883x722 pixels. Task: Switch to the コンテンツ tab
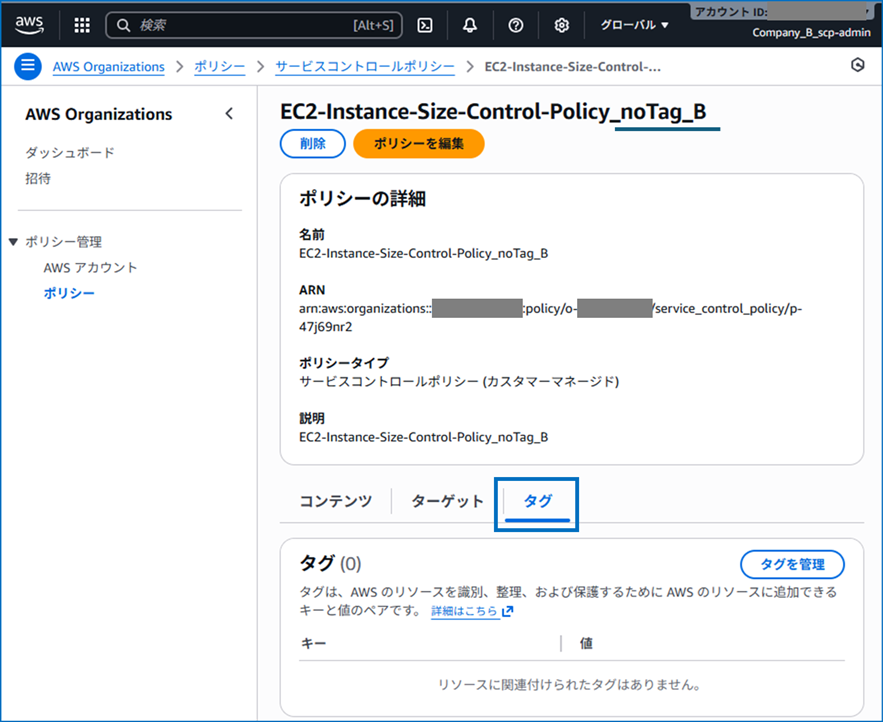335,501
